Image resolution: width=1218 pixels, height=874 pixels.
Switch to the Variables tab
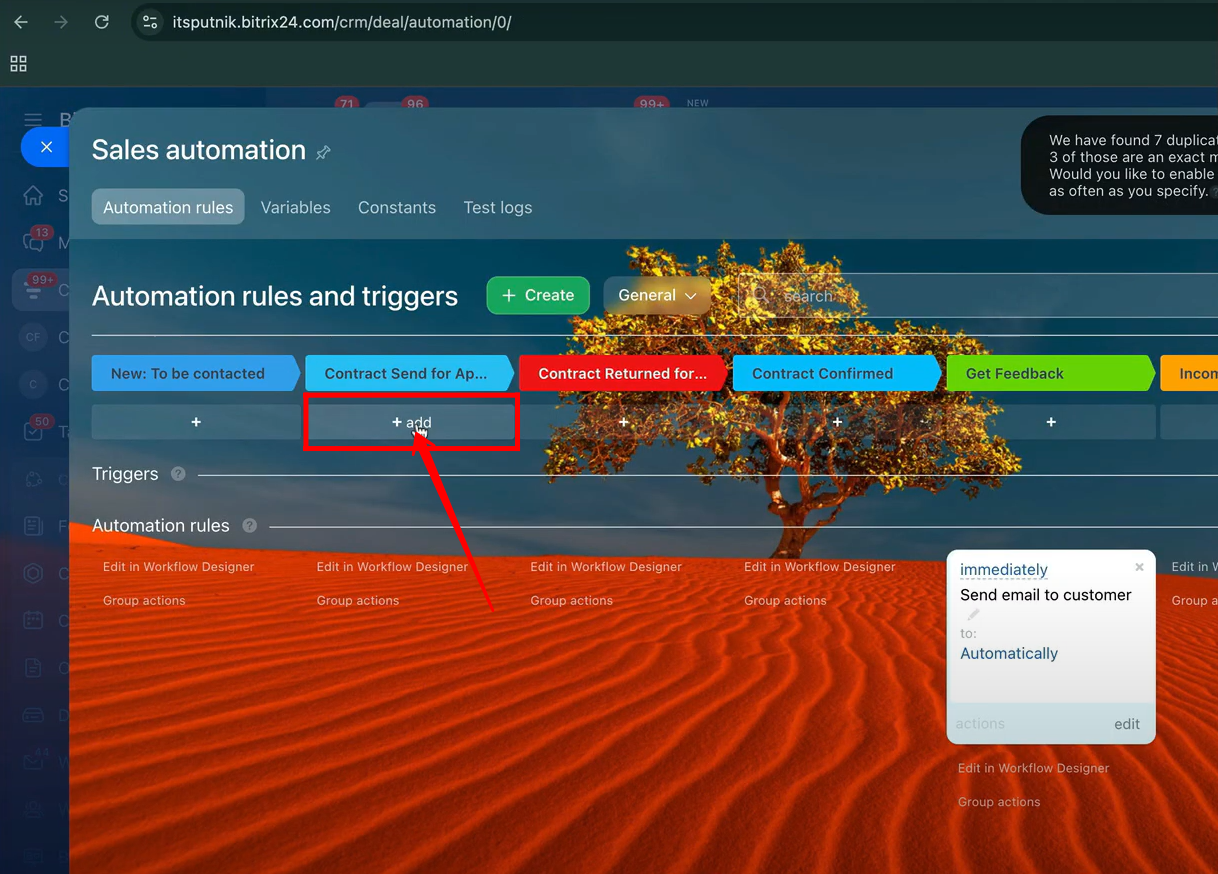point(295,208)
